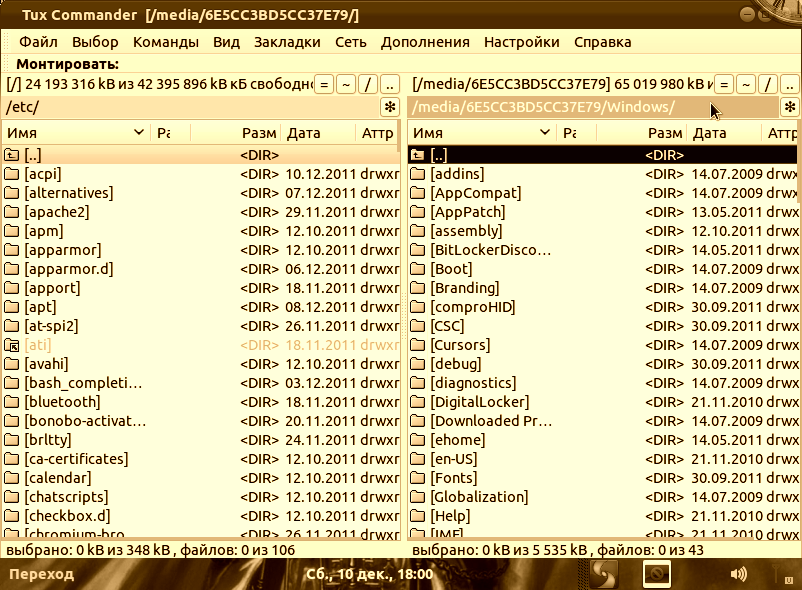Sort right panel by Дата column
The height and width of the screenshot is (590, 802).
click(724, 133)
